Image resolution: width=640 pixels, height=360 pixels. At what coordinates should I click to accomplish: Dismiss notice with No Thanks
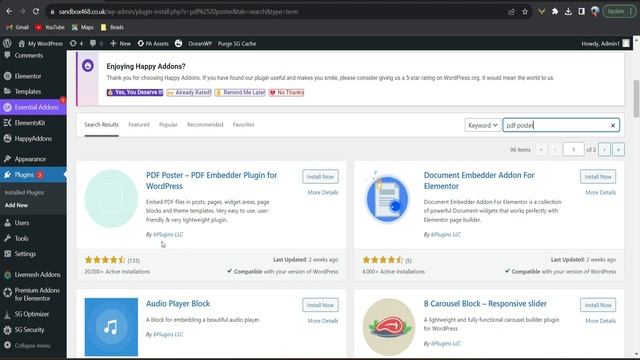point(287,93)
